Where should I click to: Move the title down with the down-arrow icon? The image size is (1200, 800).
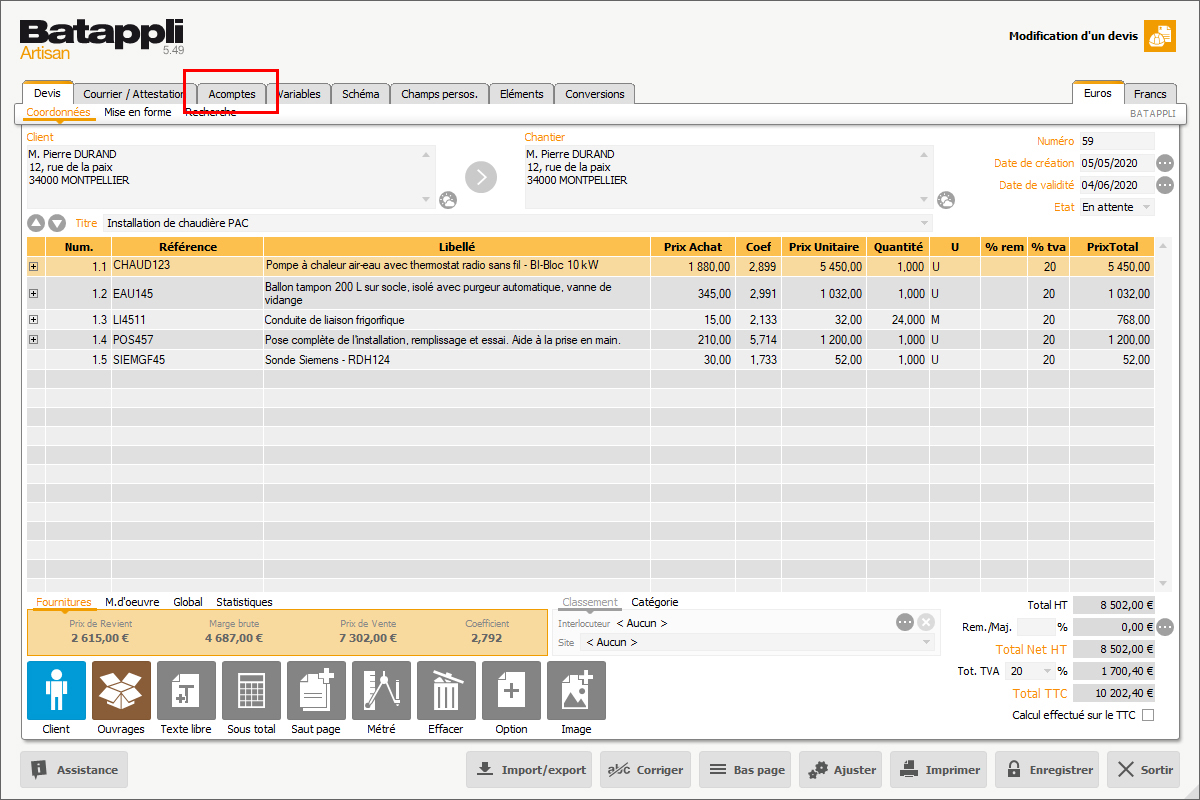pos(57,224)
